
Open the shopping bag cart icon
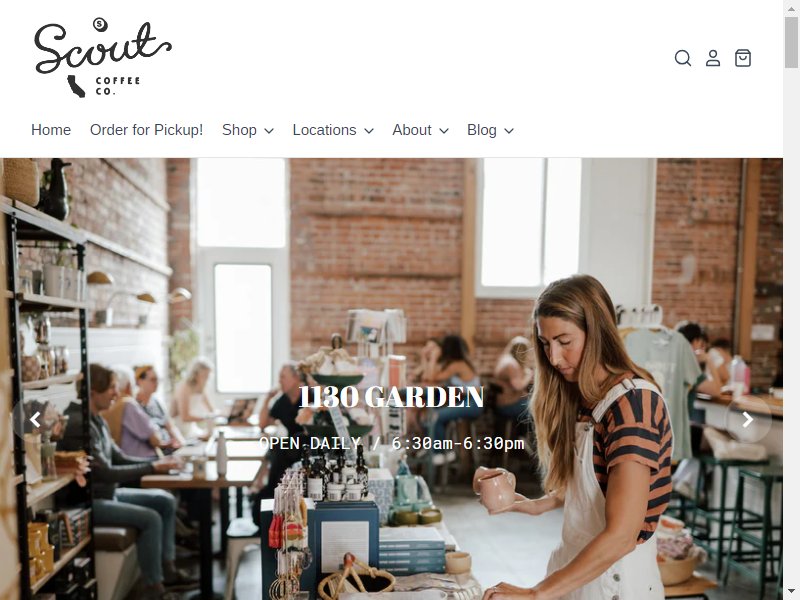pyautogui.click(x=743, y=58)
